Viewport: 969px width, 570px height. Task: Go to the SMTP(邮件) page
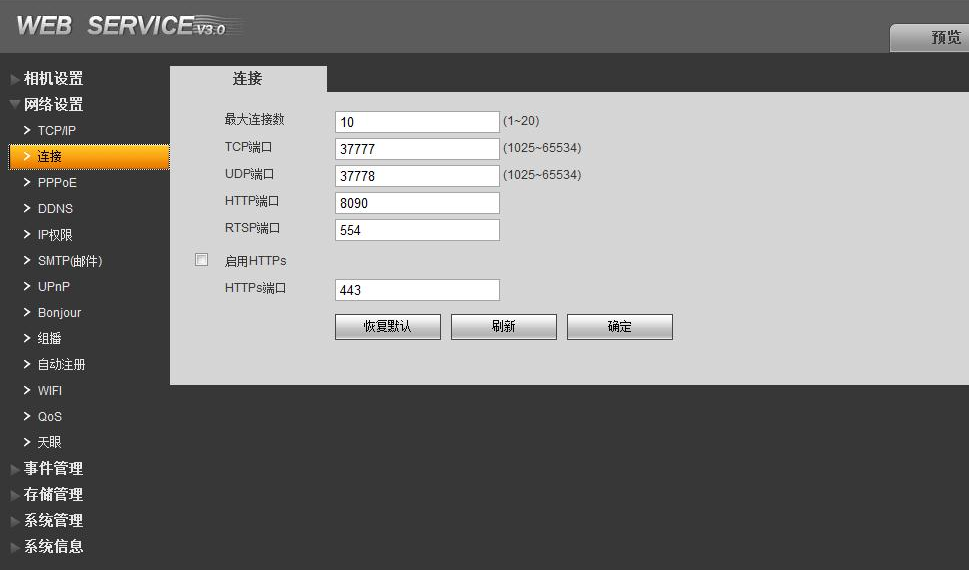tap(70, 261)
